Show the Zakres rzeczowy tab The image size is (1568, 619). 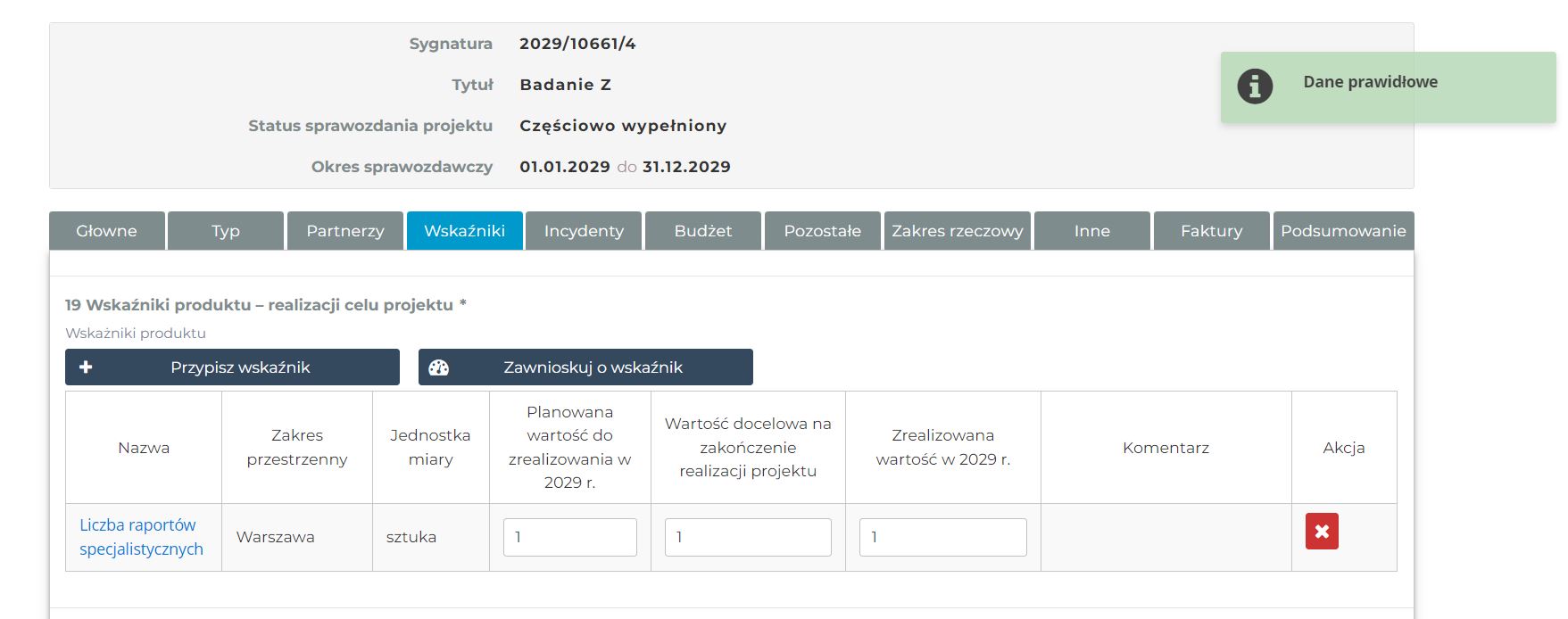(958, 231)
